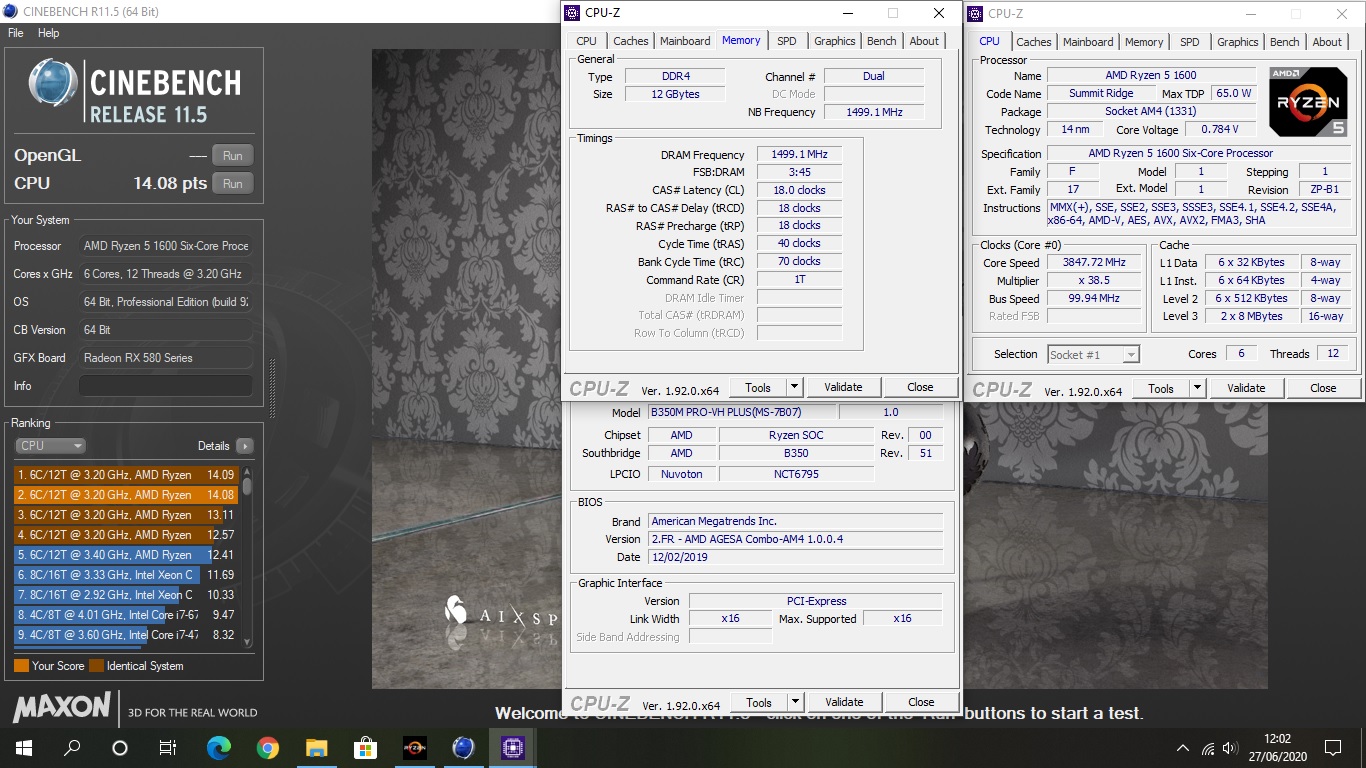Switch to Mainboard tab in Memory CPU-Z window

tap(685, 41)
